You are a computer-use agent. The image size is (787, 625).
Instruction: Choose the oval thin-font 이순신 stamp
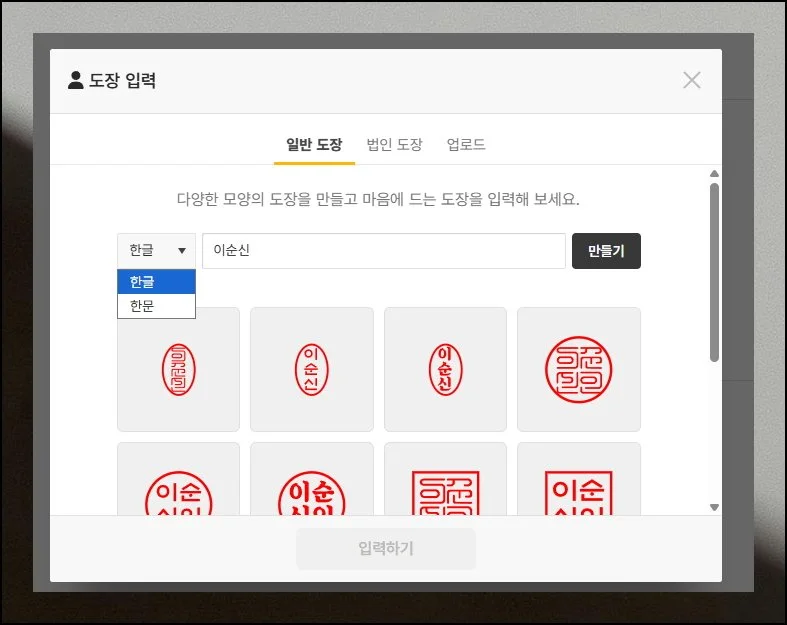pyautogui.click(x=312, y=369)
